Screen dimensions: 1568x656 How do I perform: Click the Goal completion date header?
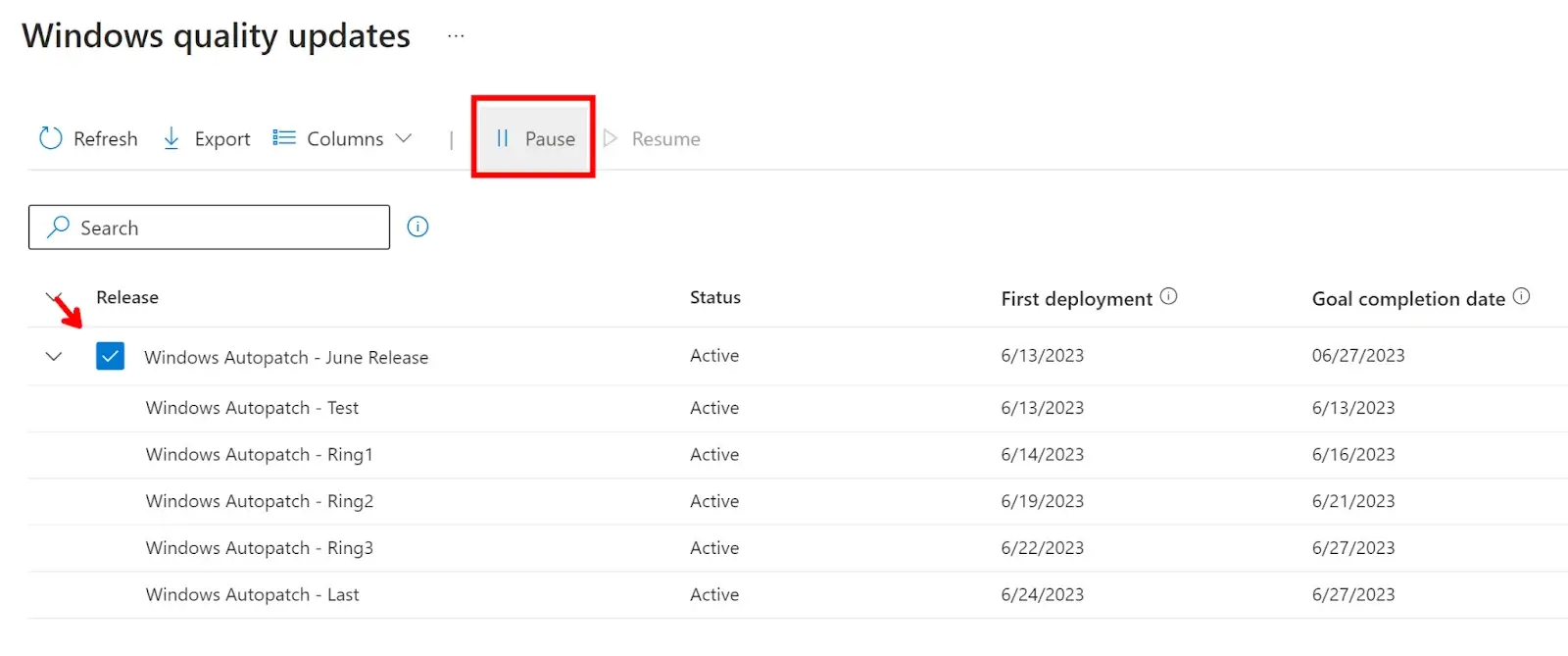1408,298
